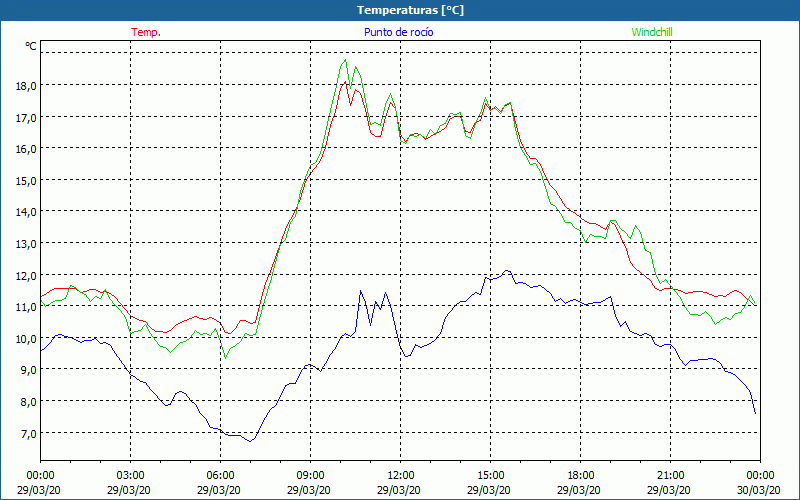The width and height of the screenshot is (800, 500).
Task: Click the 12,0 value on the y-axis
Action: (26, 276)
